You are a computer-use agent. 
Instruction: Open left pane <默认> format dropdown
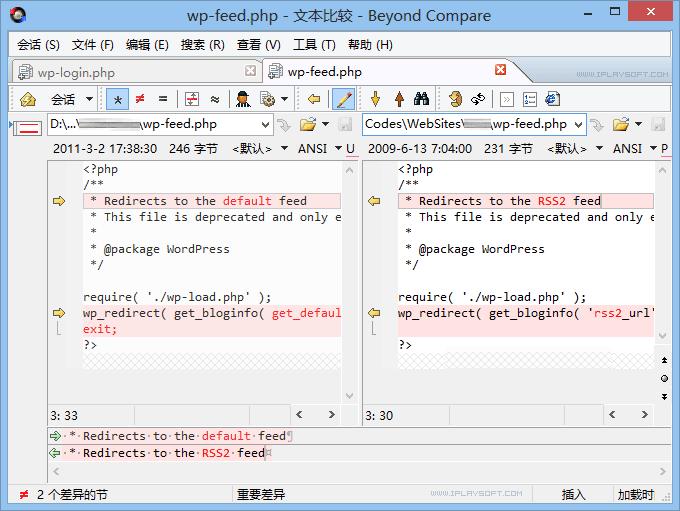[x=260, y=149]
